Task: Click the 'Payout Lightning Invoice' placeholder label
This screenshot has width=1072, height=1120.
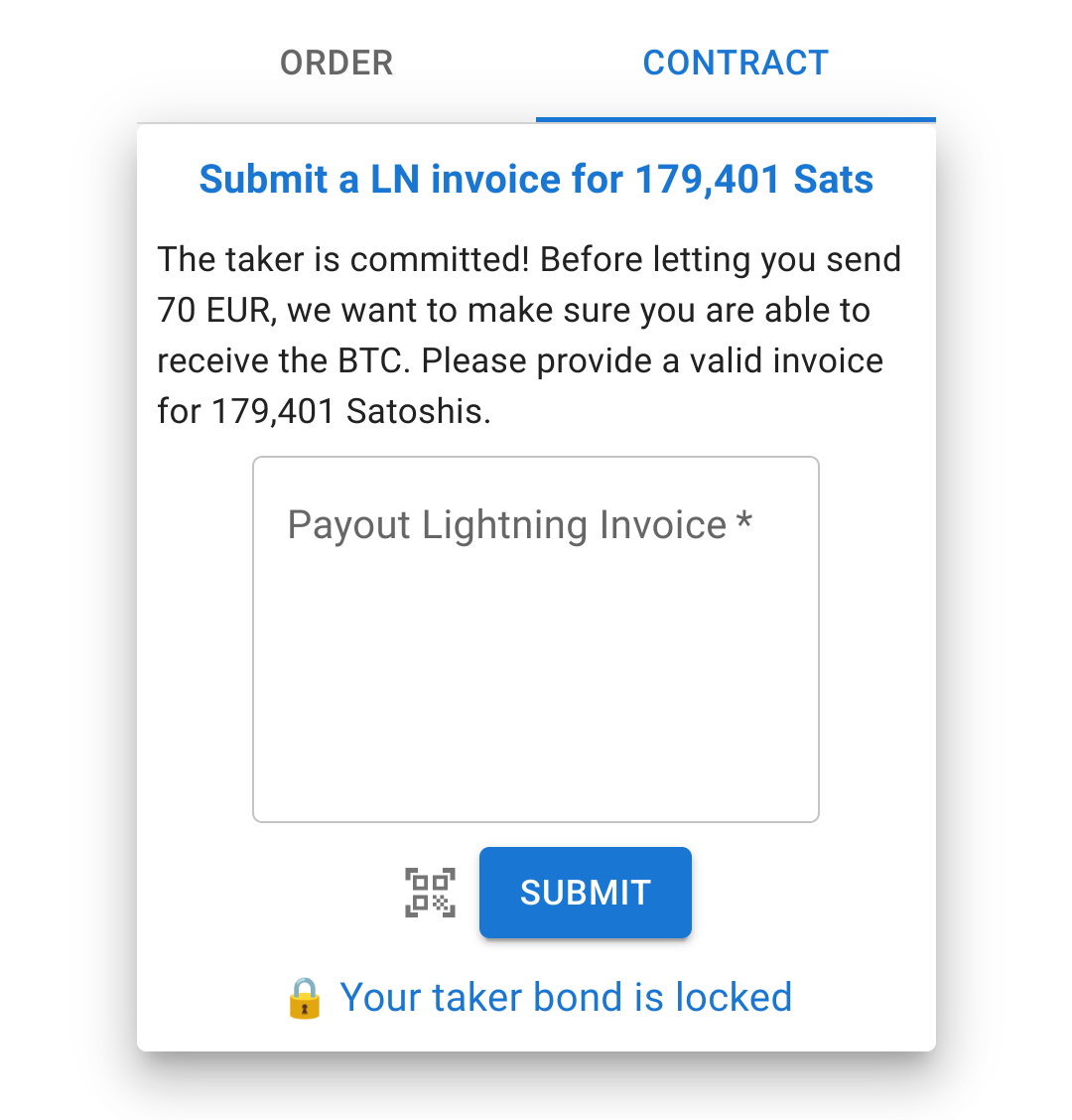Action: 506,525
